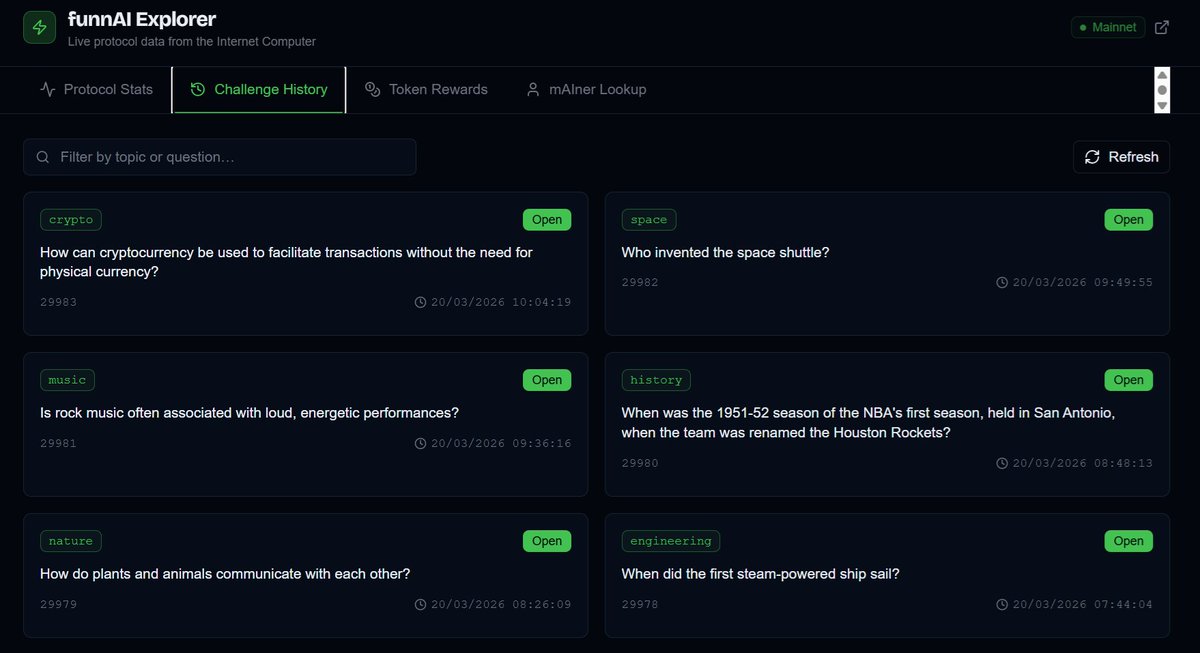Click the funnAI Explorer title
This screenshot has height=653, width=1200.
point(142,19)
